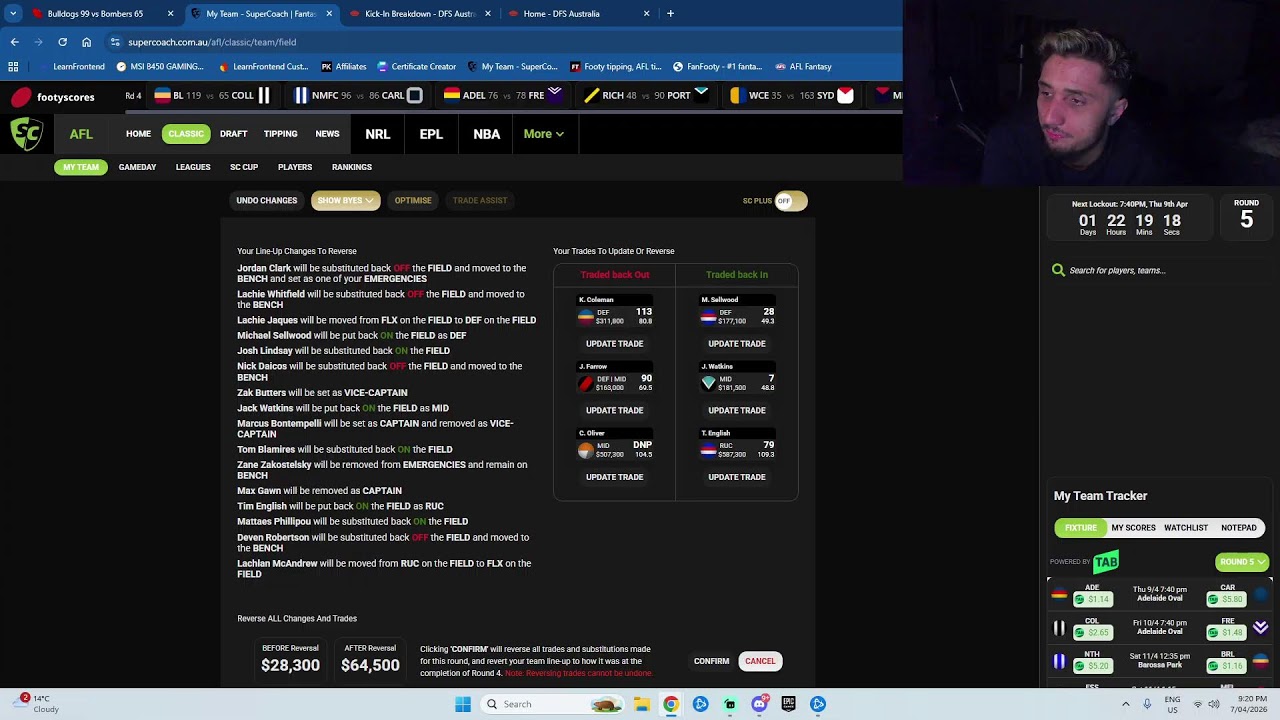
Task: Click the player search input field
Action: [1160, 270]
